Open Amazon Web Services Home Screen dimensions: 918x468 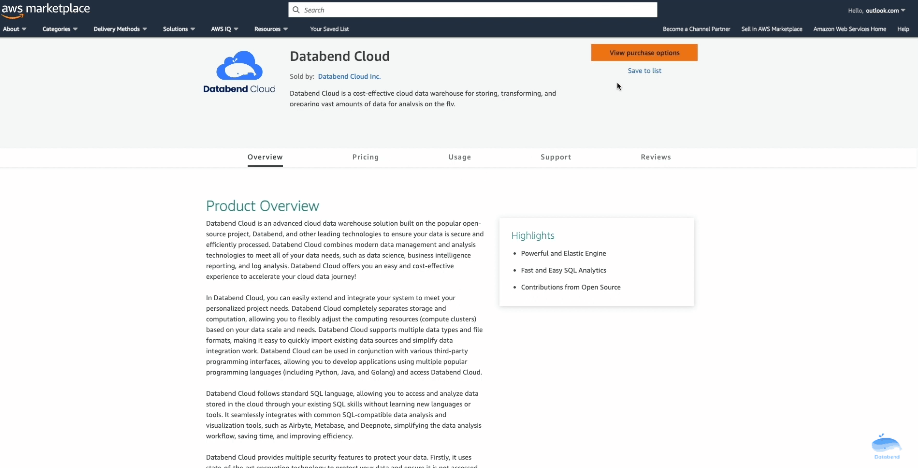click(x=850, y=29)
